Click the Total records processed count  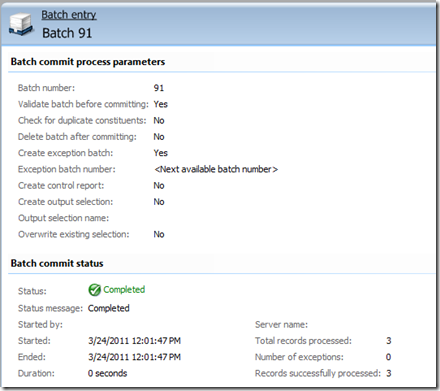point(389,341)
